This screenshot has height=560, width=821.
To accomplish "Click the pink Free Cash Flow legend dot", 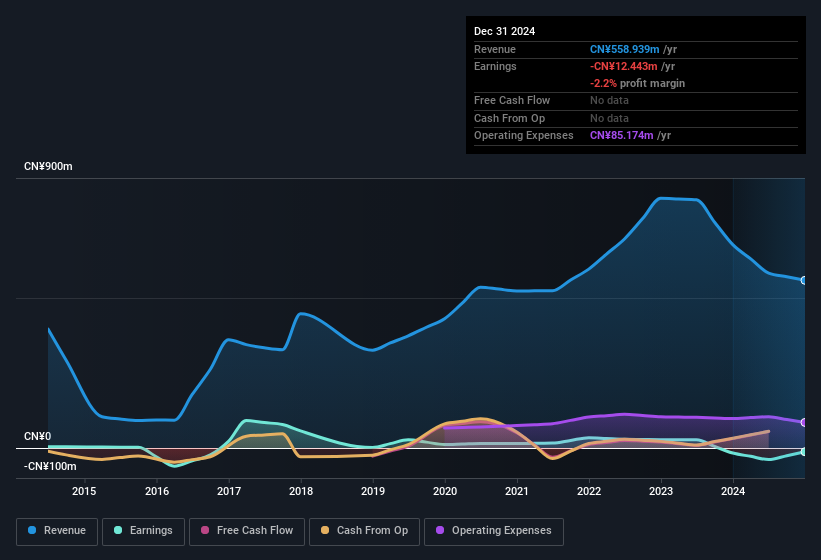I will pyautogui.click(x=205, y=530).
